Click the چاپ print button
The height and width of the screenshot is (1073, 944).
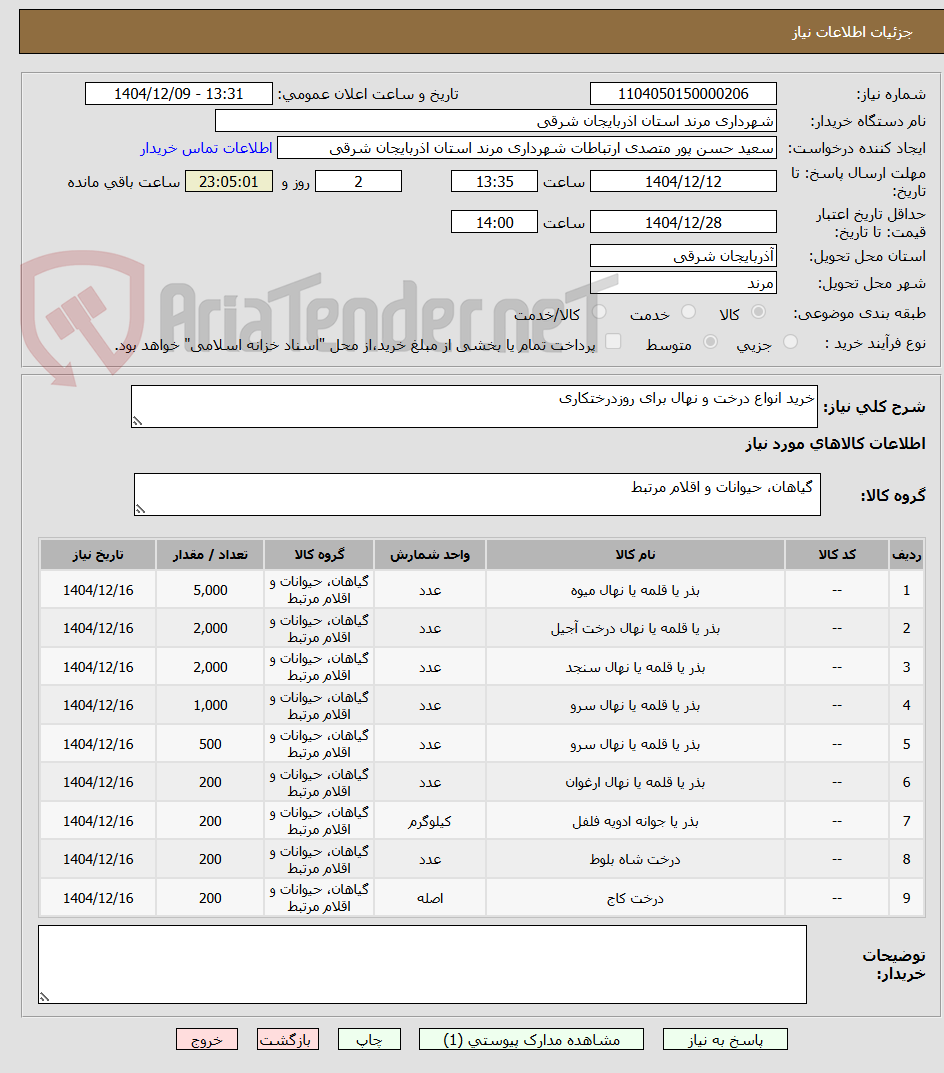pyautogui.click(x=369, y=1039)
